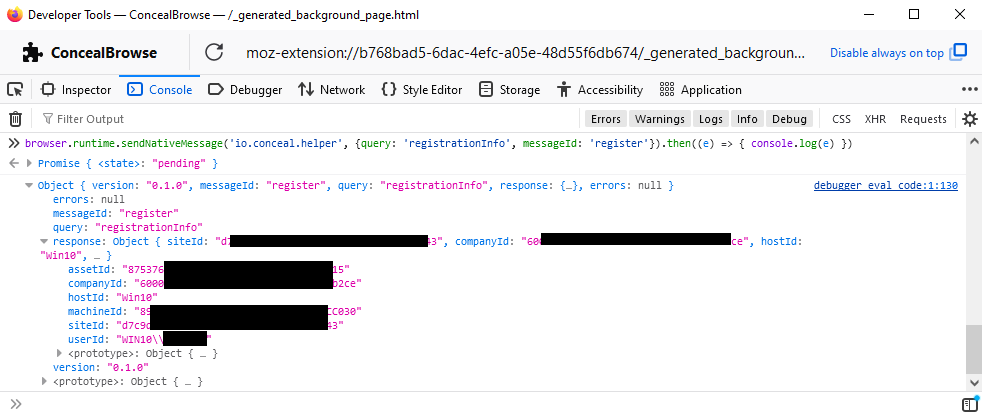Toggle the split console editor icon
This screenshot has height=417, width=982.
coord(969,404)
